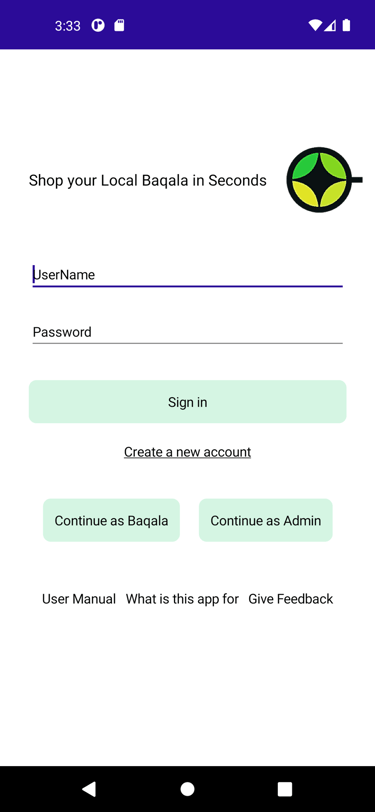Open recent apps with square button
This screenshot has height=812, width=375.
pyautogui.click(x=285, y=789)
